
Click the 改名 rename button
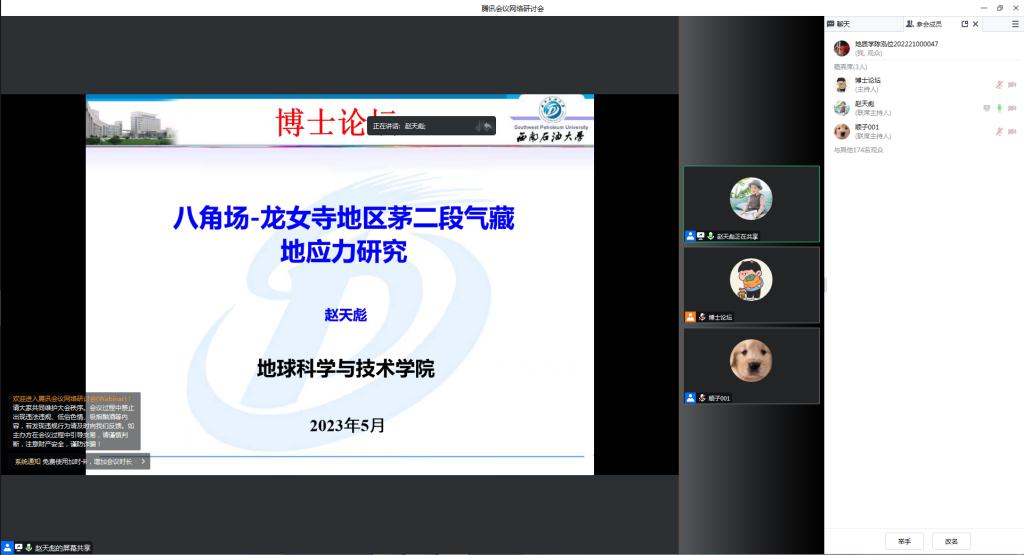(x=951, y=541)
